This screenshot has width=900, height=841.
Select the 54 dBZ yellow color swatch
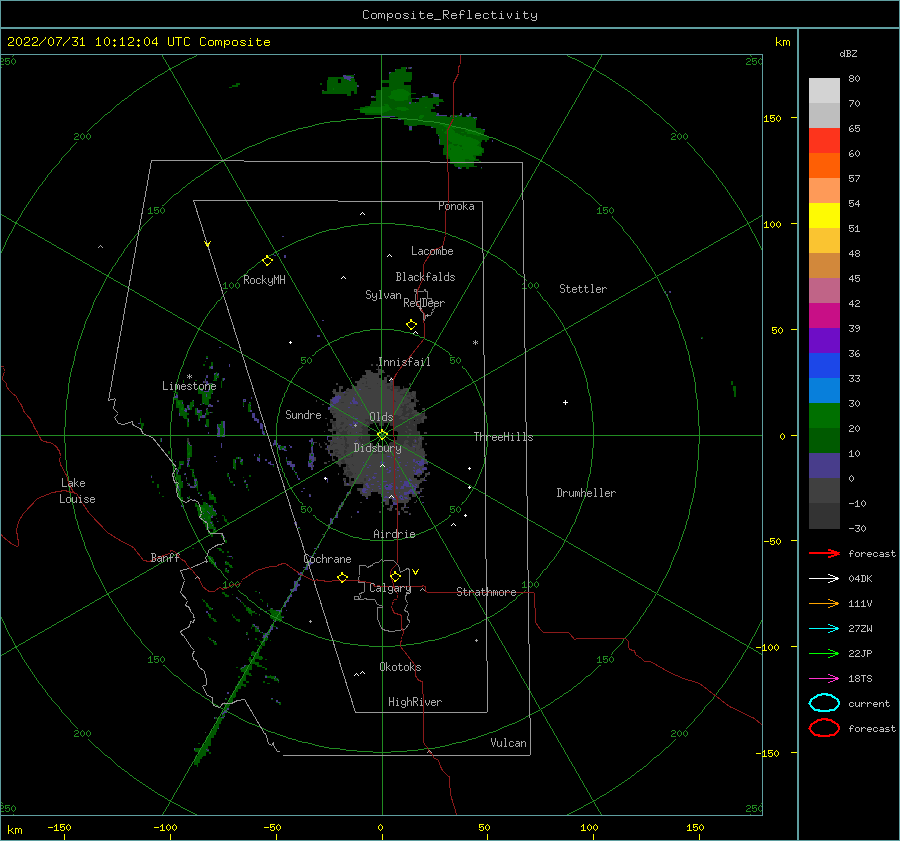[x=824, y=216]
